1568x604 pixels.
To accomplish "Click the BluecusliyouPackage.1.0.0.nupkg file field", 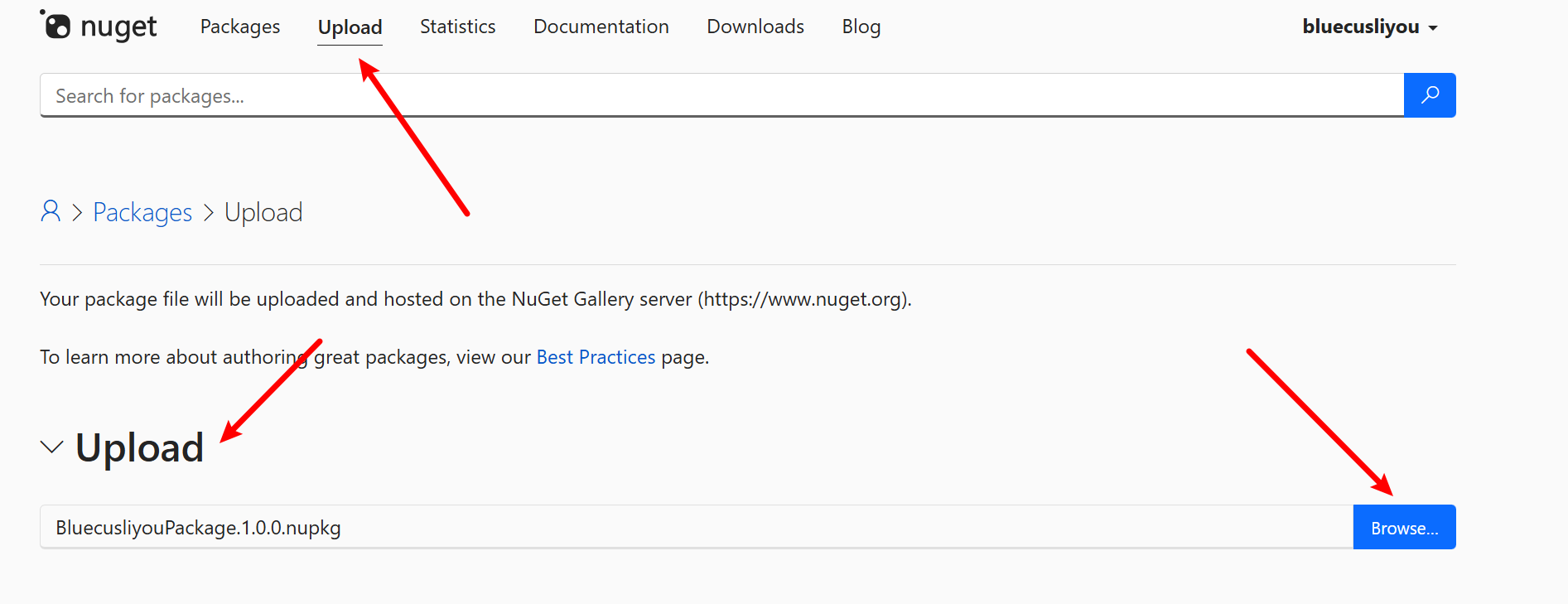I will coord(697,527).
